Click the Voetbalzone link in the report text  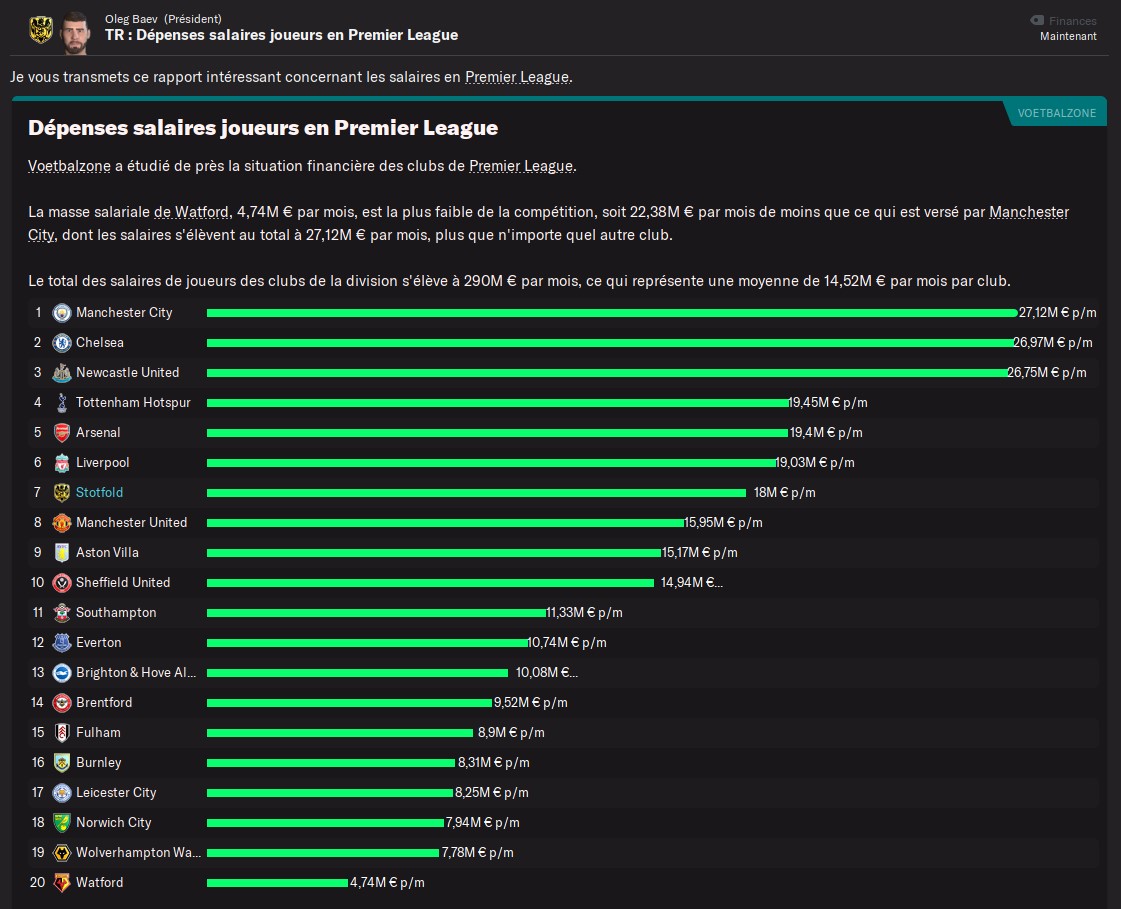[69, 166]
